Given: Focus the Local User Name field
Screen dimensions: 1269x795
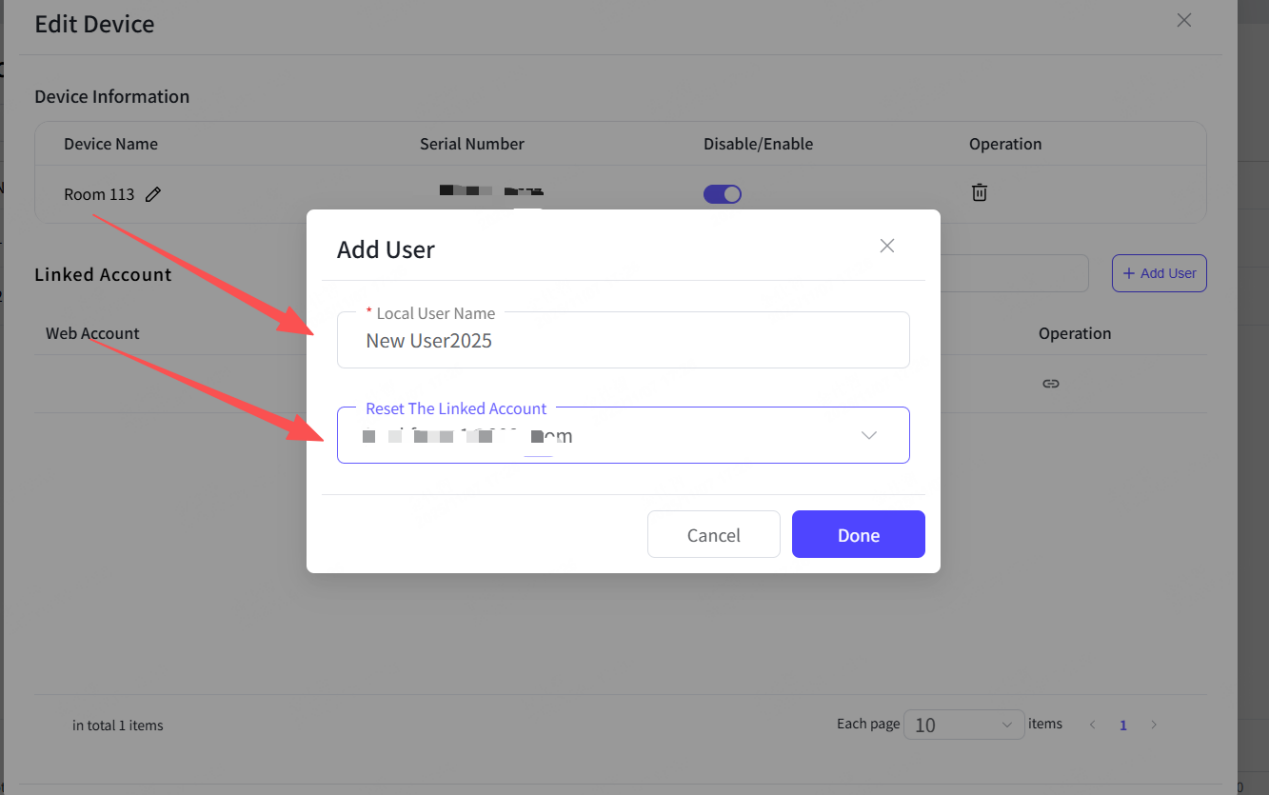Looking at the screenshot, I should 623,341.
